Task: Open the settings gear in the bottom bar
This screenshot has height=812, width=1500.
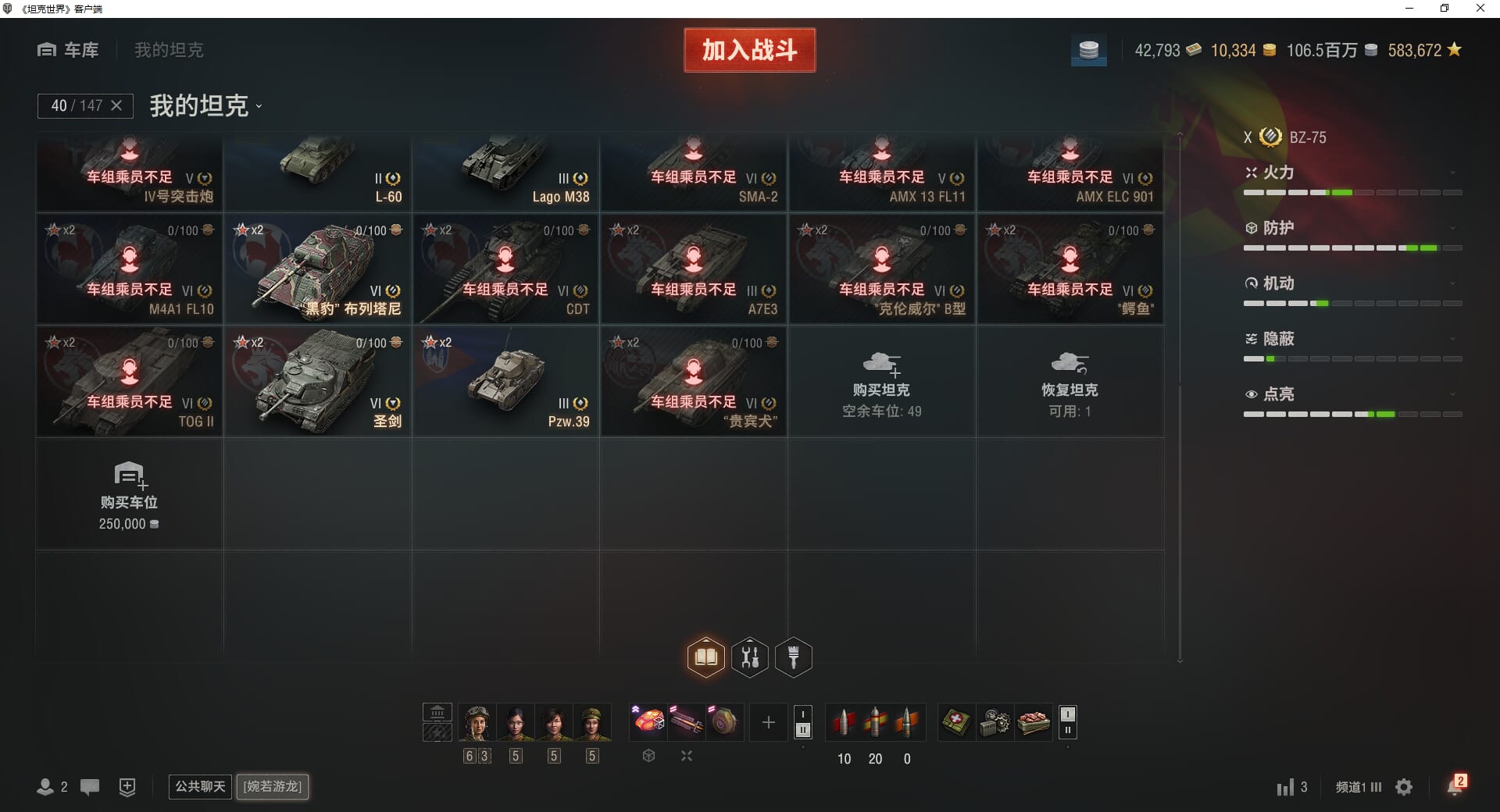Action: [1404, 787]
